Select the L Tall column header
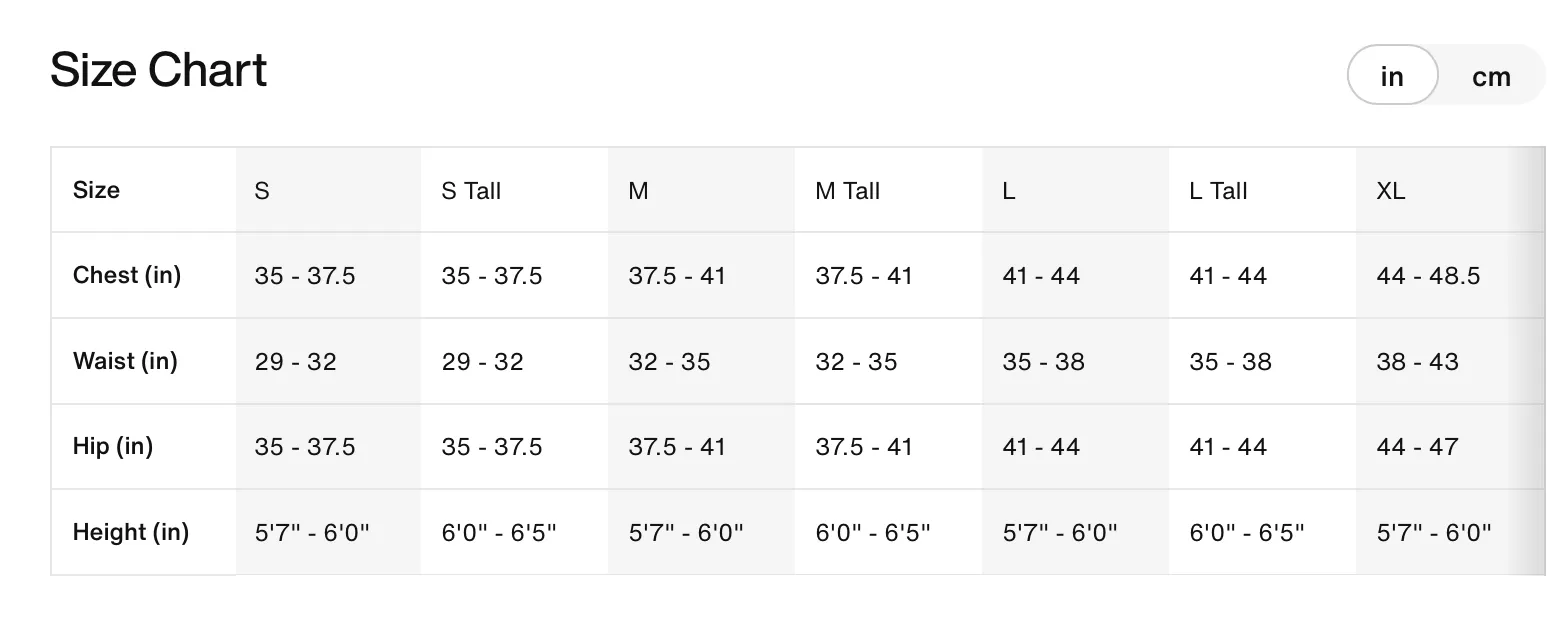Screen dimensions: 1564x644 click(1218, 190)
